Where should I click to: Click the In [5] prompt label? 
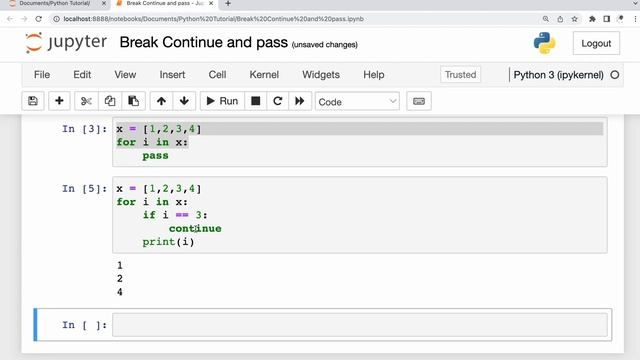(x=84, y=189)
